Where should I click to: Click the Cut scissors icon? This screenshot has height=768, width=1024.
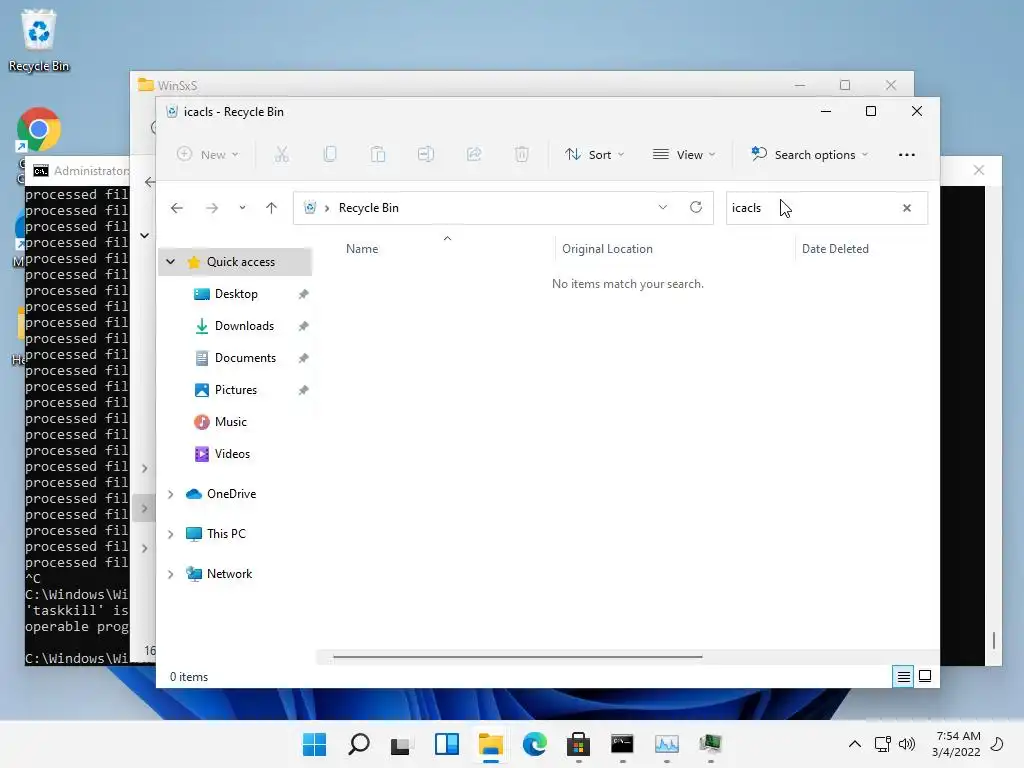[x=281, y=155]
